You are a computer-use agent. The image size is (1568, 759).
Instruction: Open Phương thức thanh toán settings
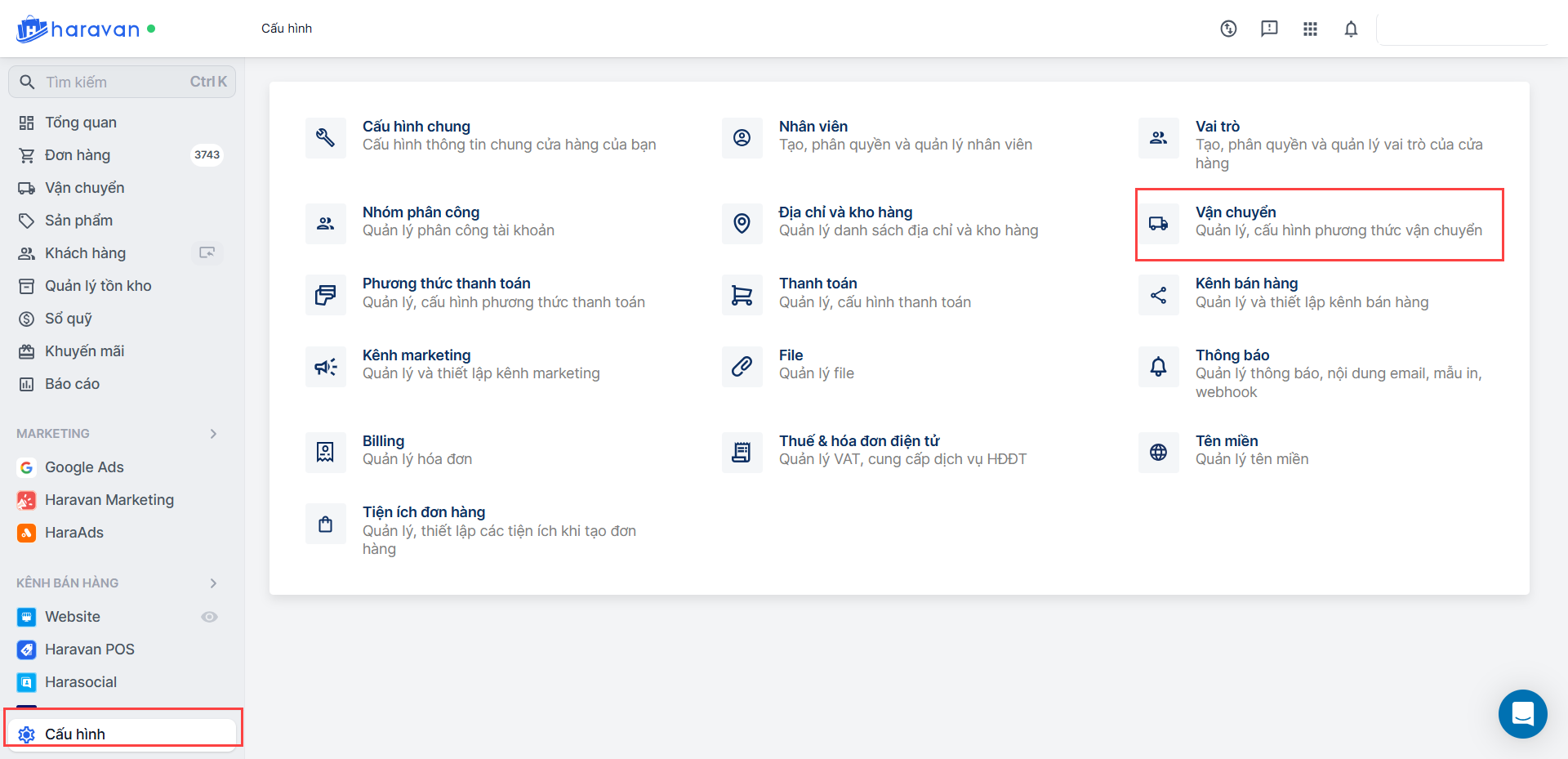point(446,284)
